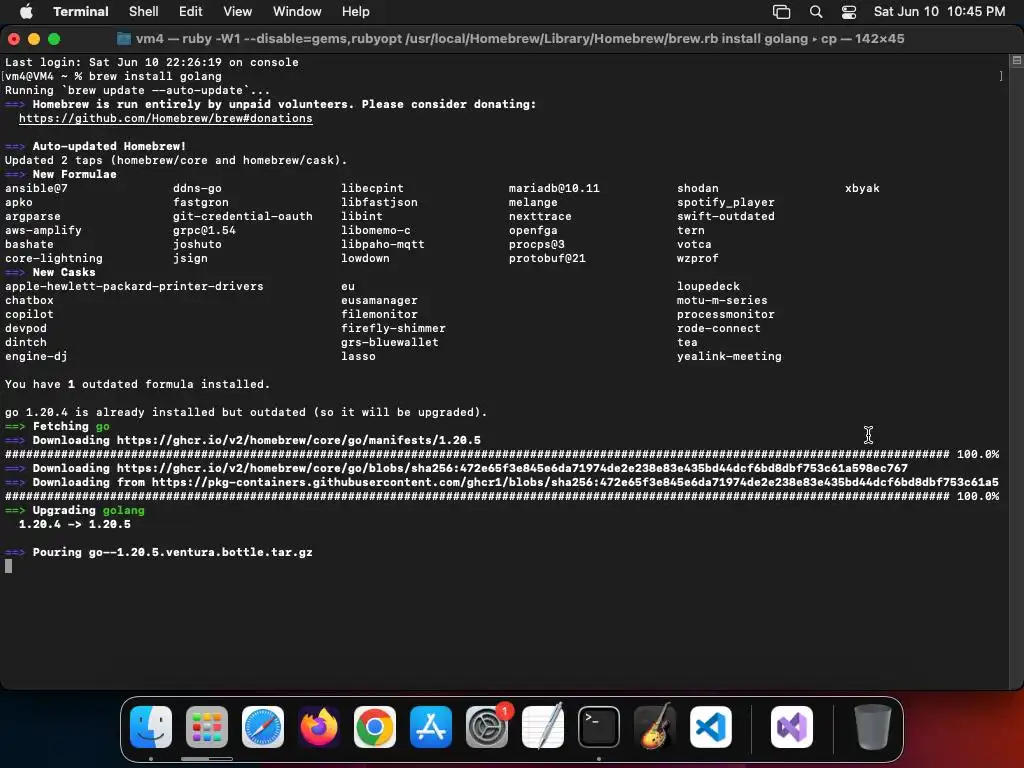Viewport: 1024px width, 768px height.
Task: Open the Terminal application menu
Action: click(80, 12)
